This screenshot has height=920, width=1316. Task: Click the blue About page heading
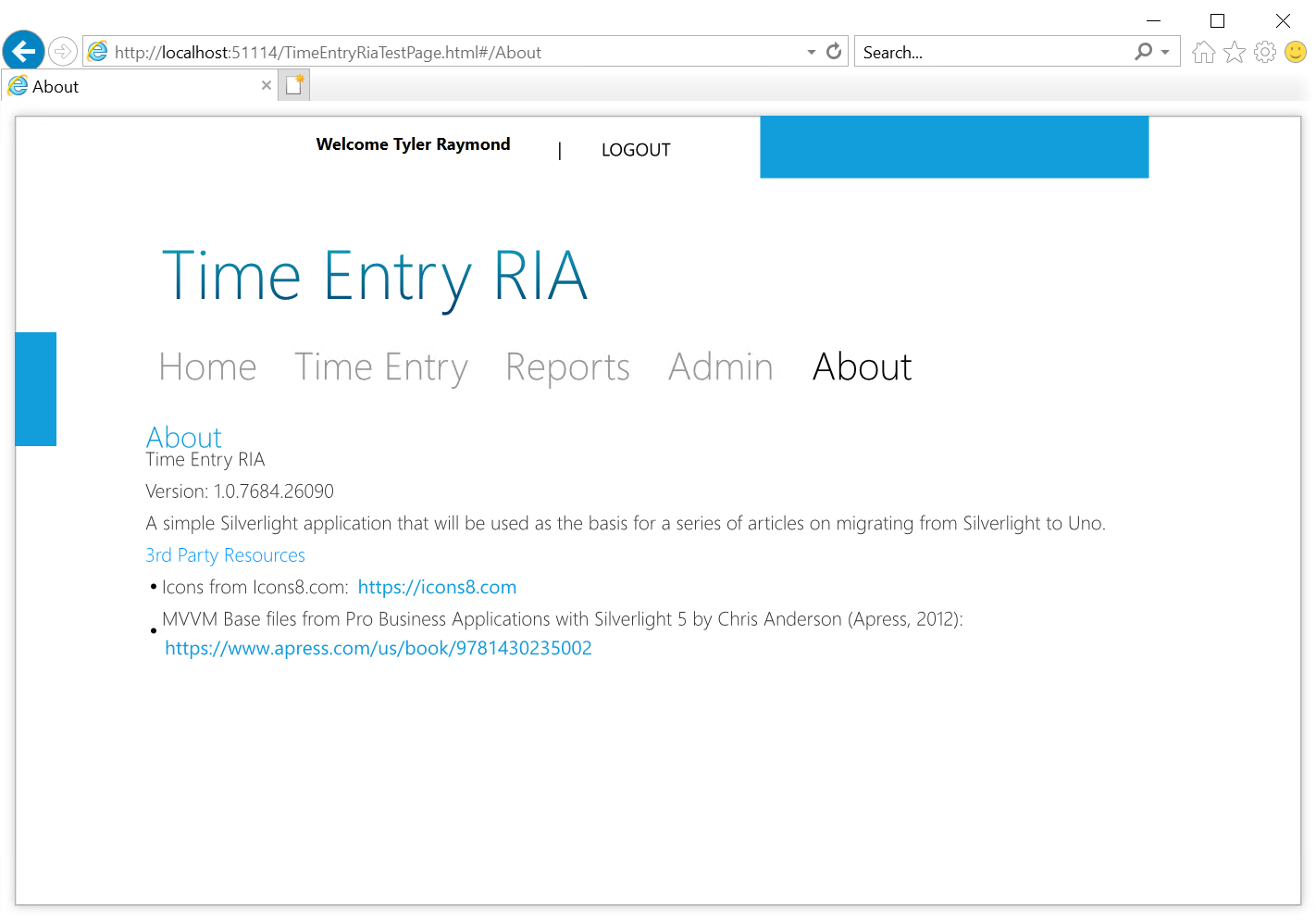click(184, 437)
